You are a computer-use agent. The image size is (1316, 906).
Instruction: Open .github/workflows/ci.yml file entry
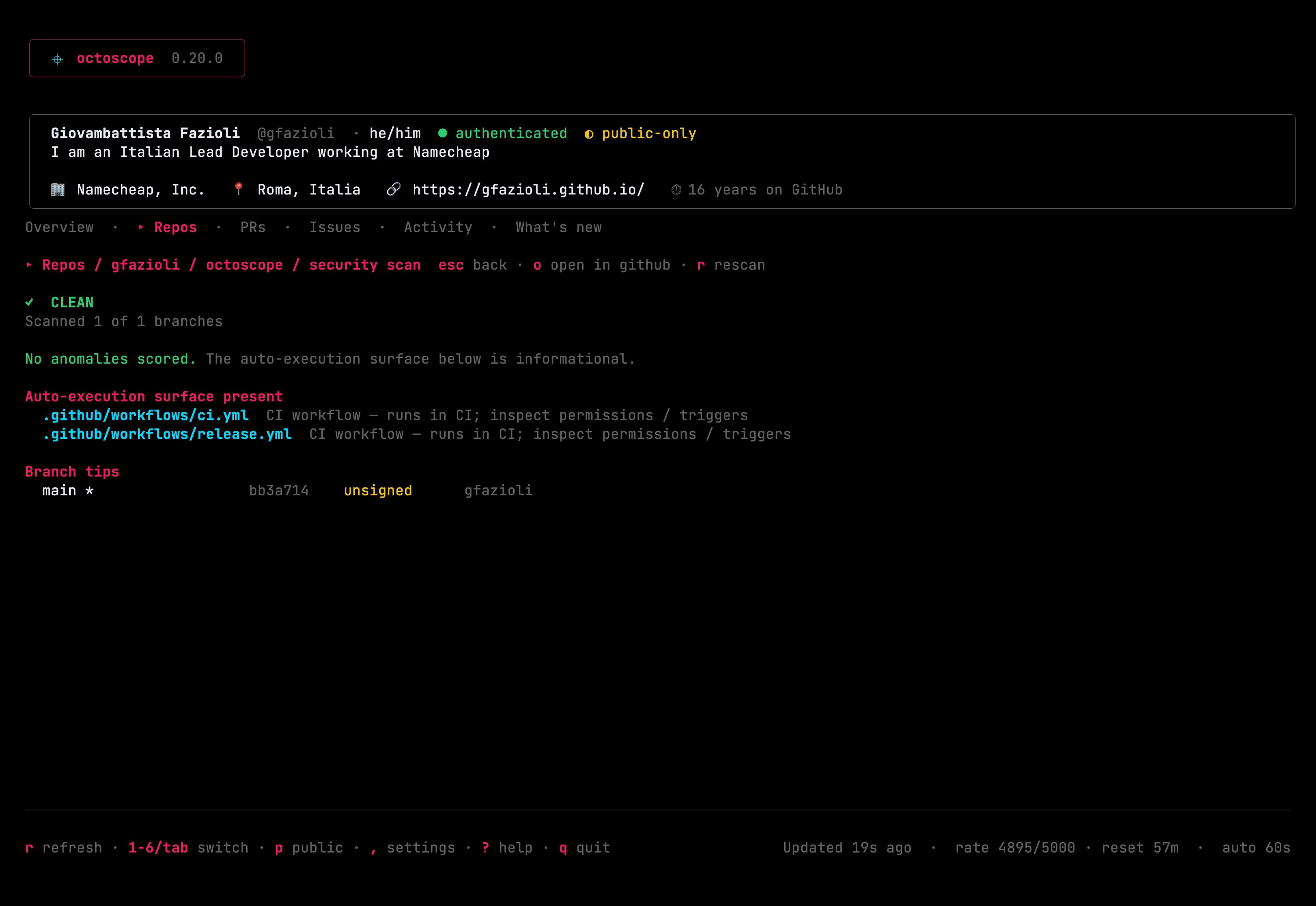[146, 415]
